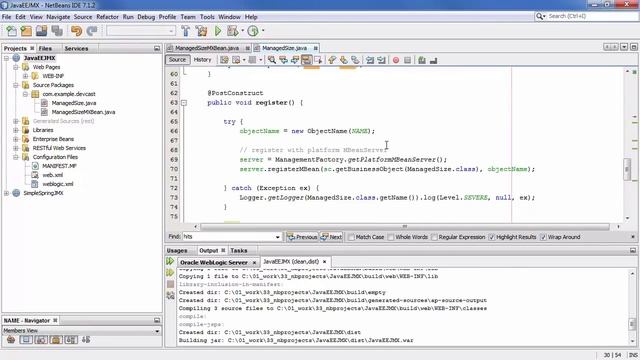Switch to the Files tab
Image resolution: width=640 pixels, height=360 pixels.
(45, 48)
